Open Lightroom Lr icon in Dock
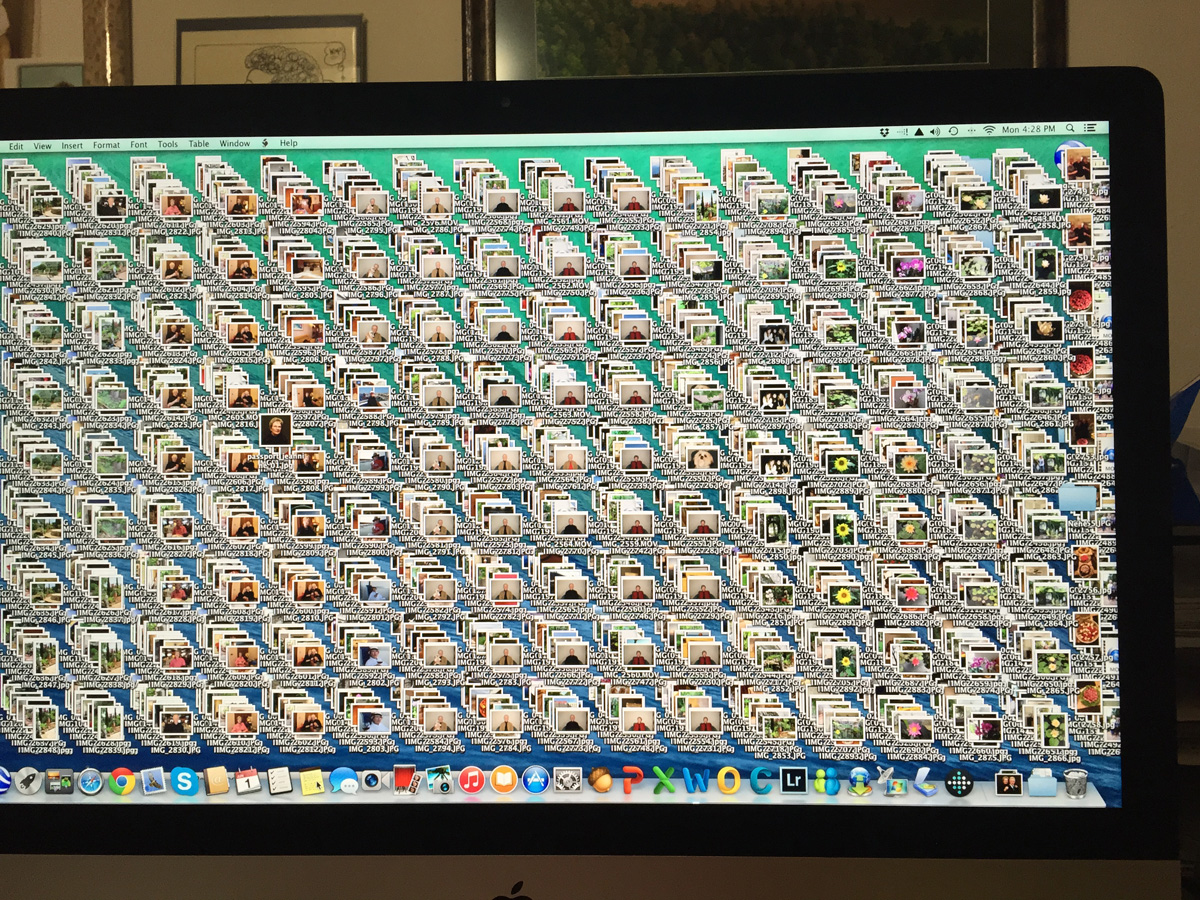1200x900 pixels. (794, 781)
